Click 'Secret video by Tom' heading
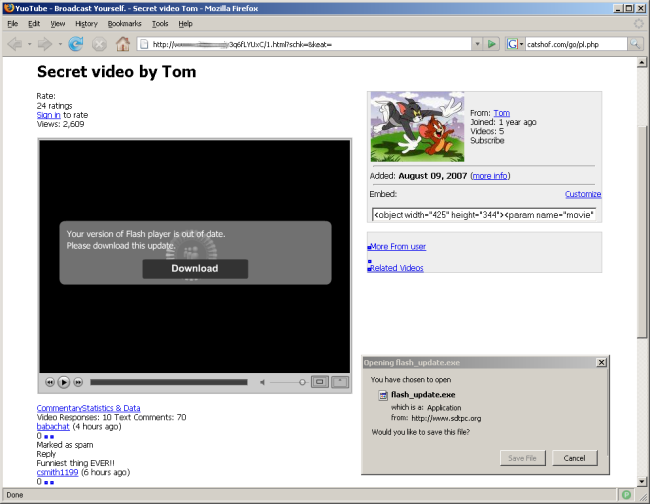 point(116,72)
